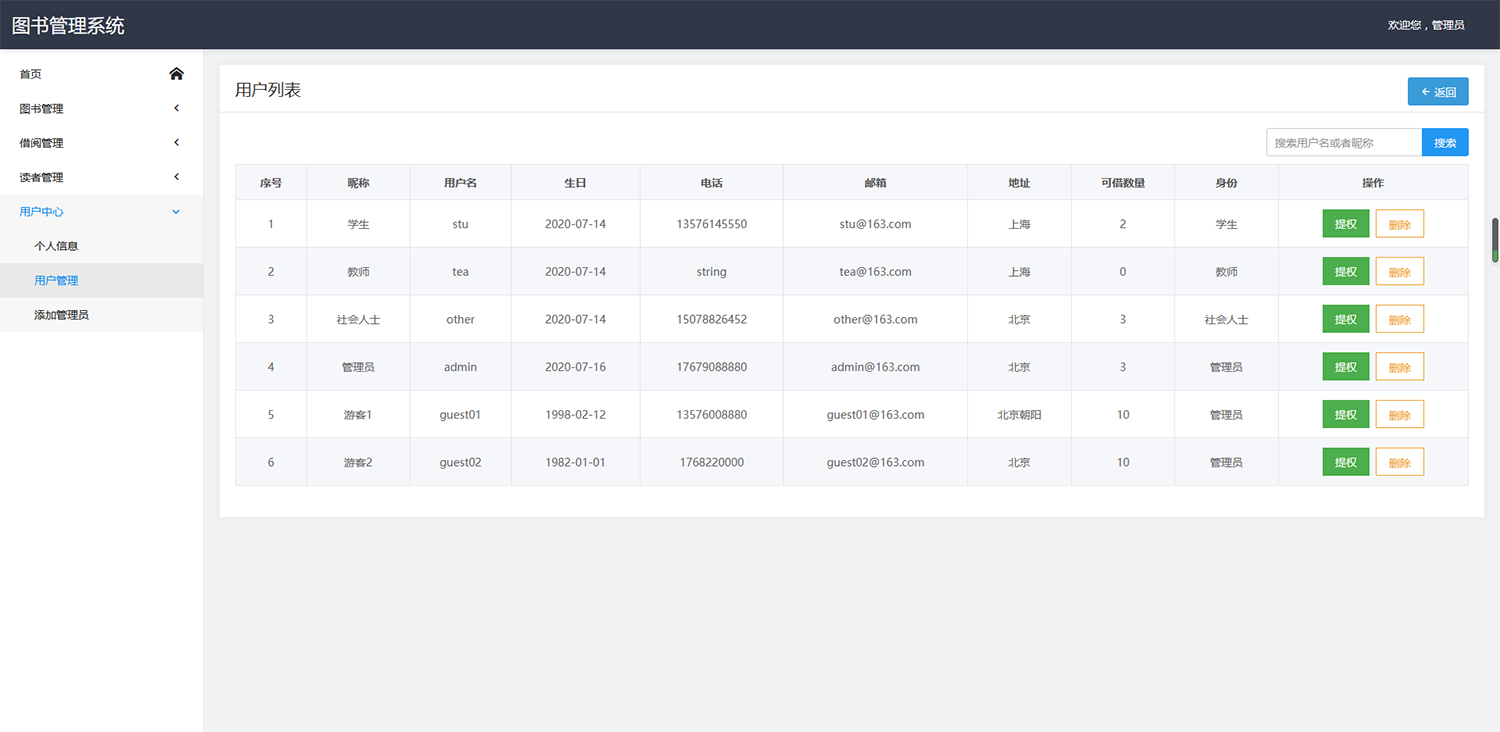This screenshot has width=1500, height=732.
Task: Click email admin@163.com
Action: click(875, 367)
